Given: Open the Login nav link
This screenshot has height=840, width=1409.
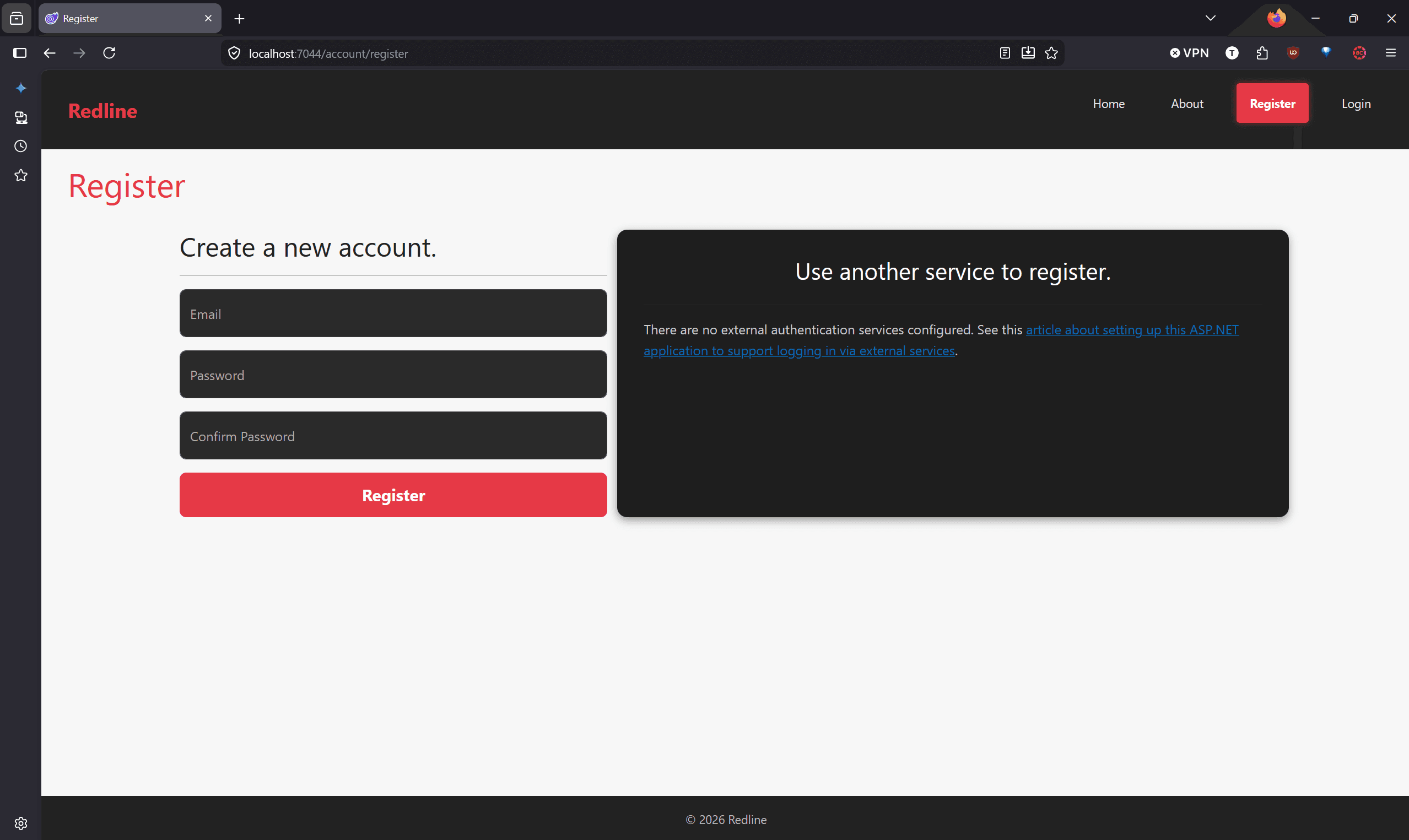Looking at the screenshot, I should click(x=1356, y=104).
